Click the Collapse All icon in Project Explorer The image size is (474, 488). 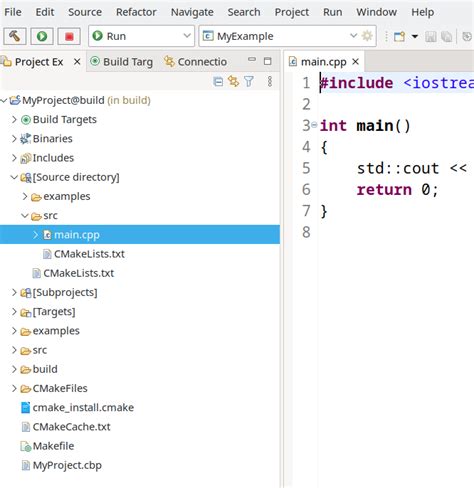coord(218,81)
